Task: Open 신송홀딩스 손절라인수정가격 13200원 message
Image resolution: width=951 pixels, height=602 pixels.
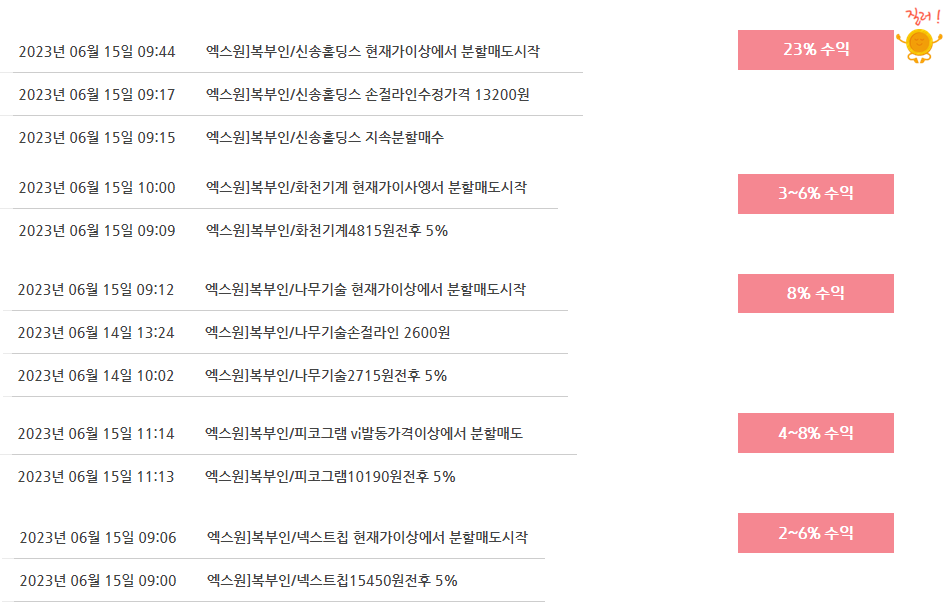Action: (368, 95)
